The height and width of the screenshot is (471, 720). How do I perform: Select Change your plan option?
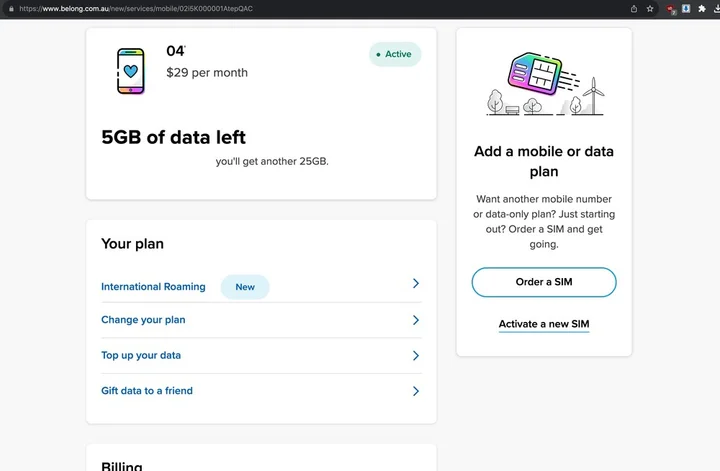coord(143,320)
